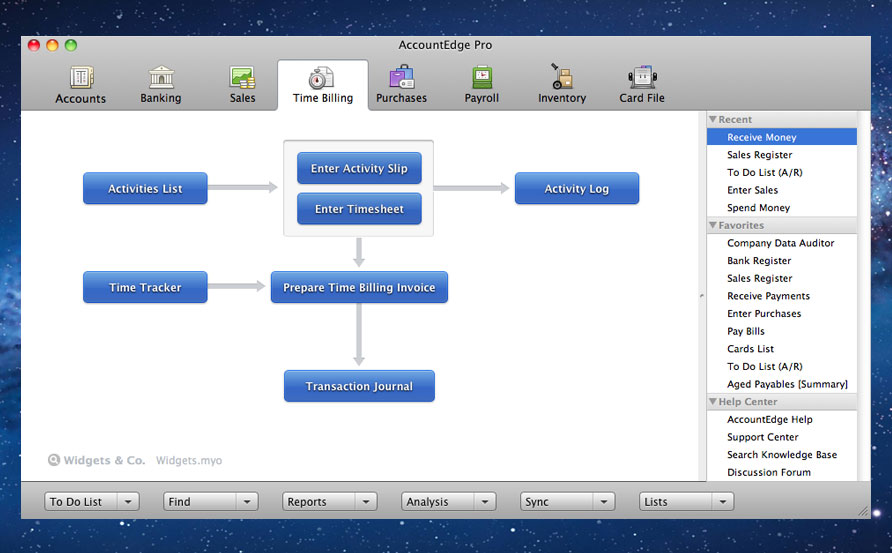Open the Find dropdown arrow
Viewport: 892px width, 553px height.
pos(247,502)
